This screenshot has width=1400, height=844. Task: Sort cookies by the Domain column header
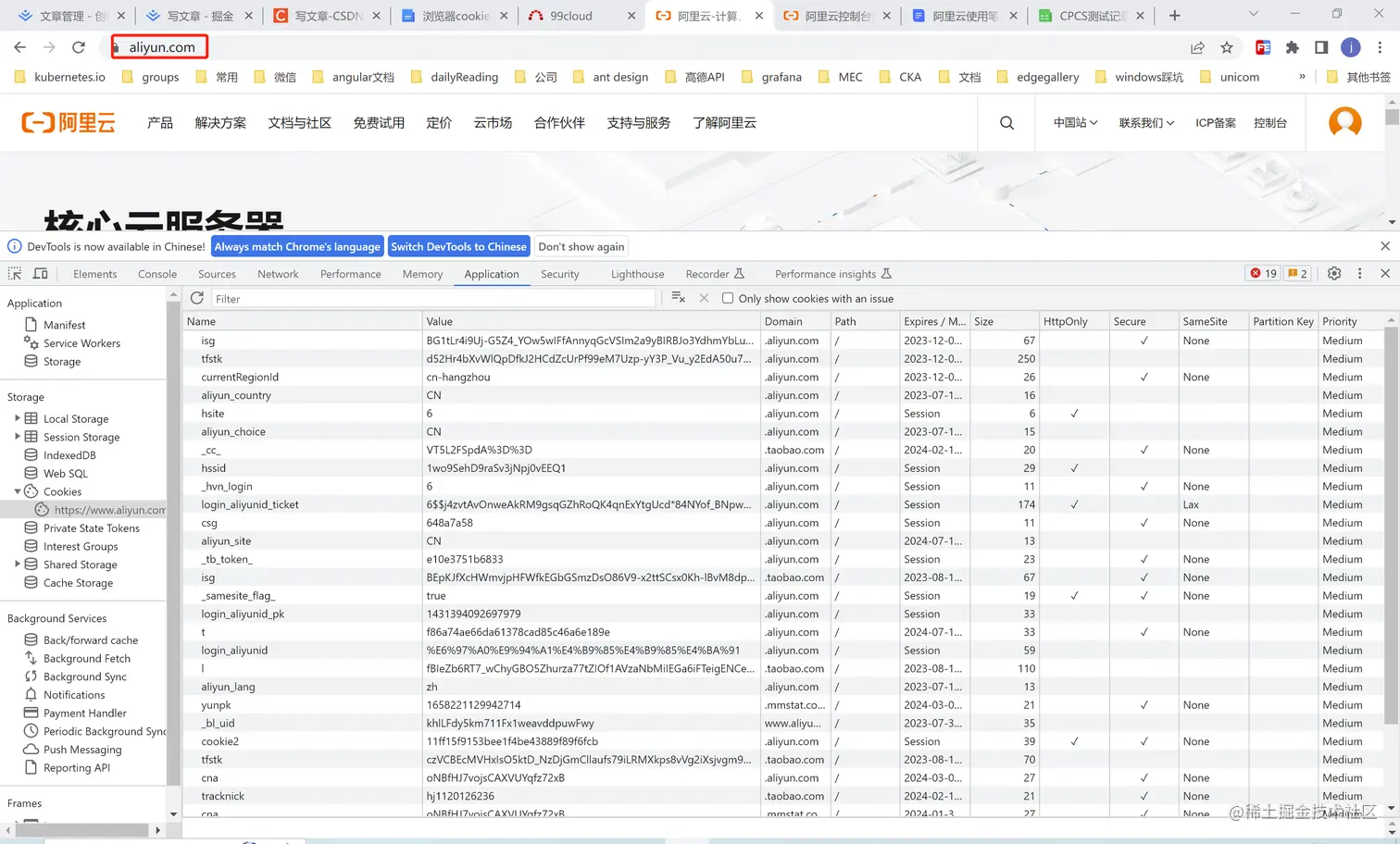click(x=795, y=321)
